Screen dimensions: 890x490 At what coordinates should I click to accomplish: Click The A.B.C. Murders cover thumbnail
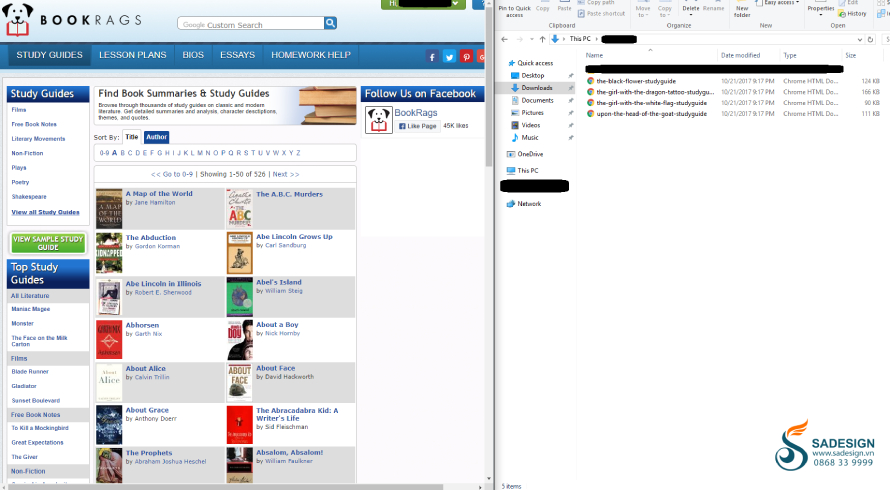pyautogui.click(x=240, y=209)
